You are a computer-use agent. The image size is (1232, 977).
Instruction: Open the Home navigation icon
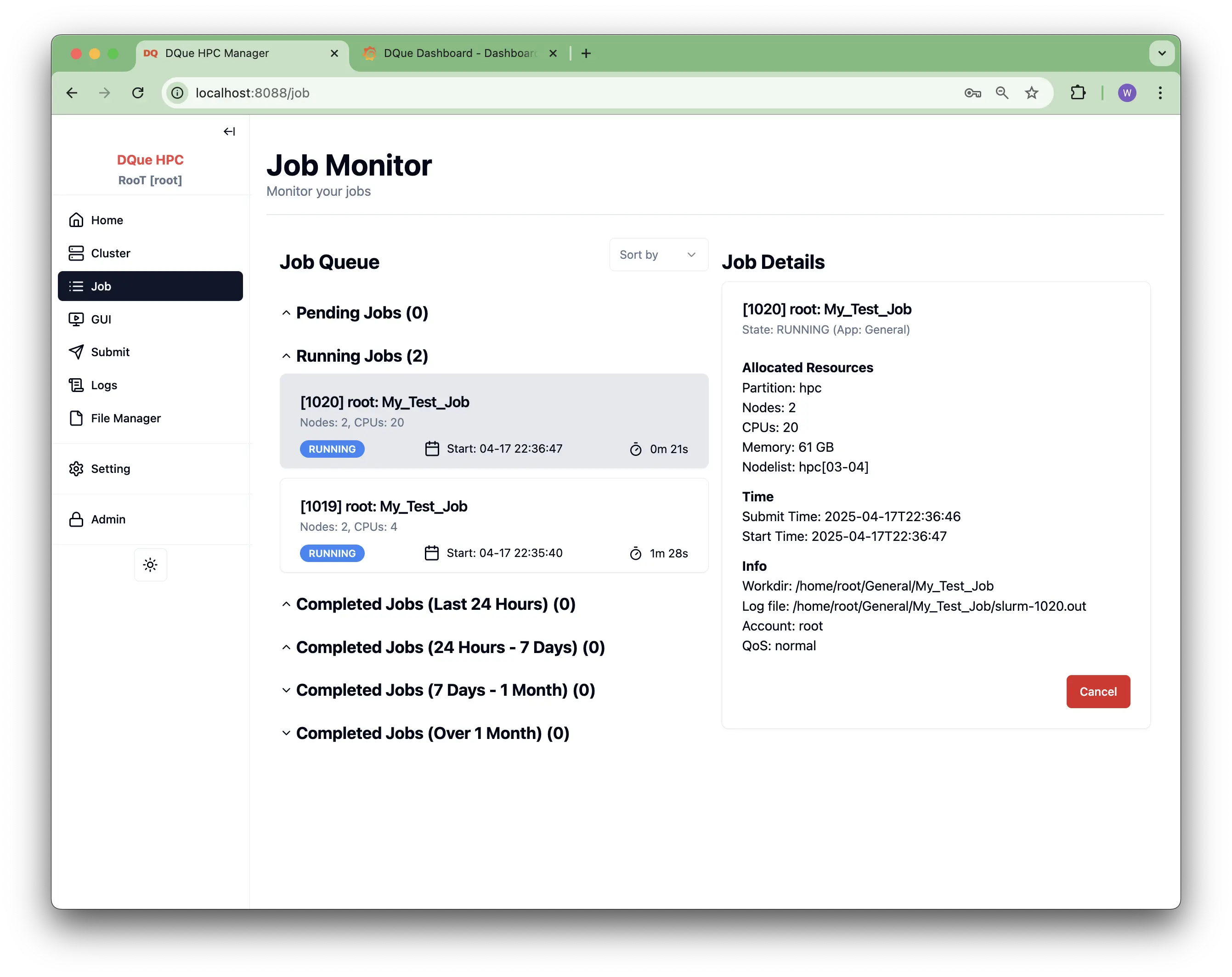77,220
